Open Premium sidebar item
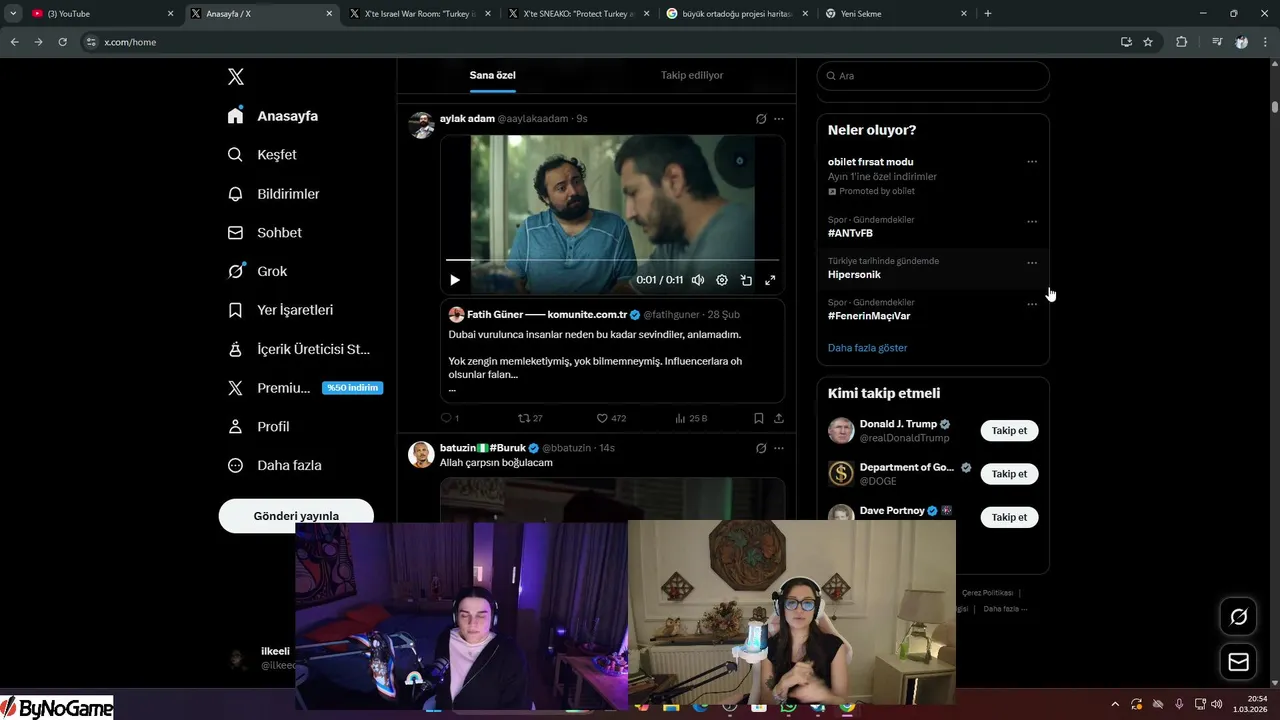 coord(305,388)
